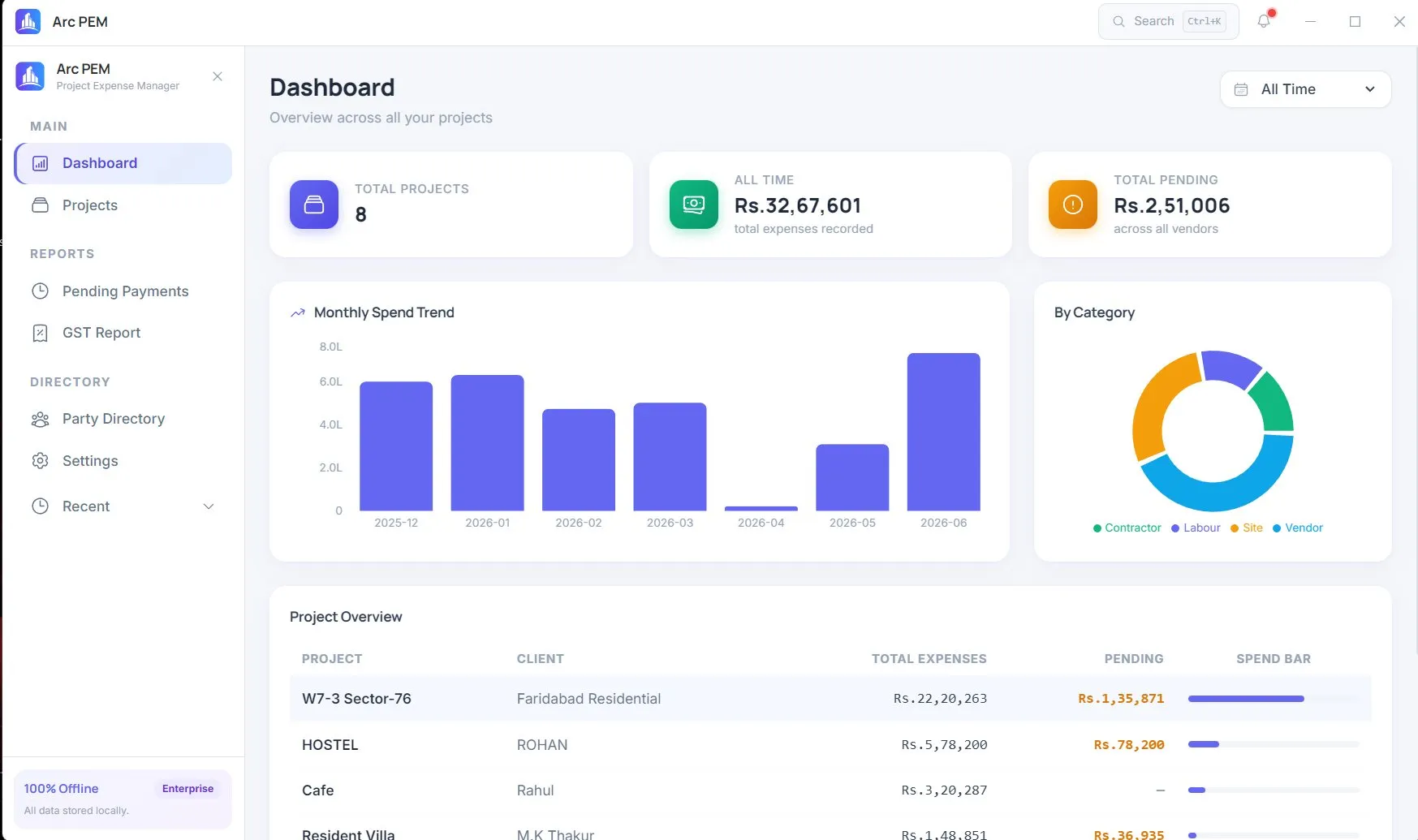Click the 100% Offline label
The image size is (1418, 840).
[x=61, y=788]
